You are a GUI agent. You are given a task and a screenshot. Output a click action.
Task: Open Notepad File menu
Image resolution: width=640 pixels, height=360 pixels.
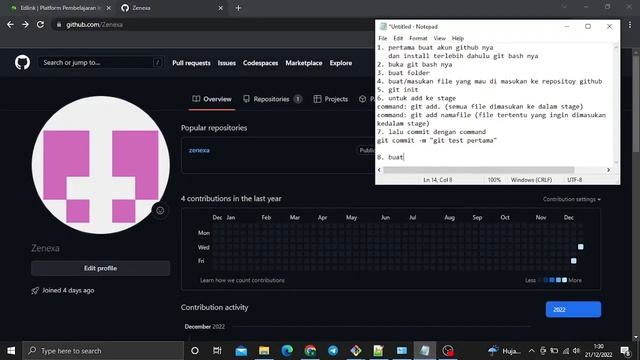pos(382,38)
